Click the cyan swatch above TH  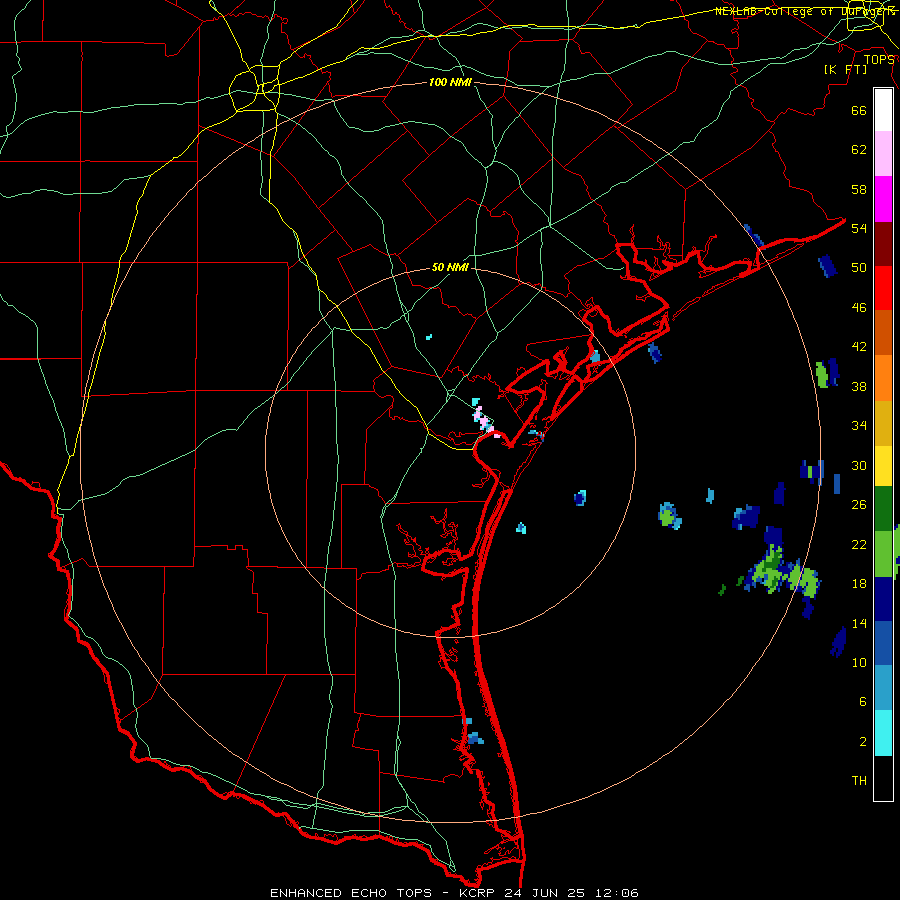coord(883,733)
